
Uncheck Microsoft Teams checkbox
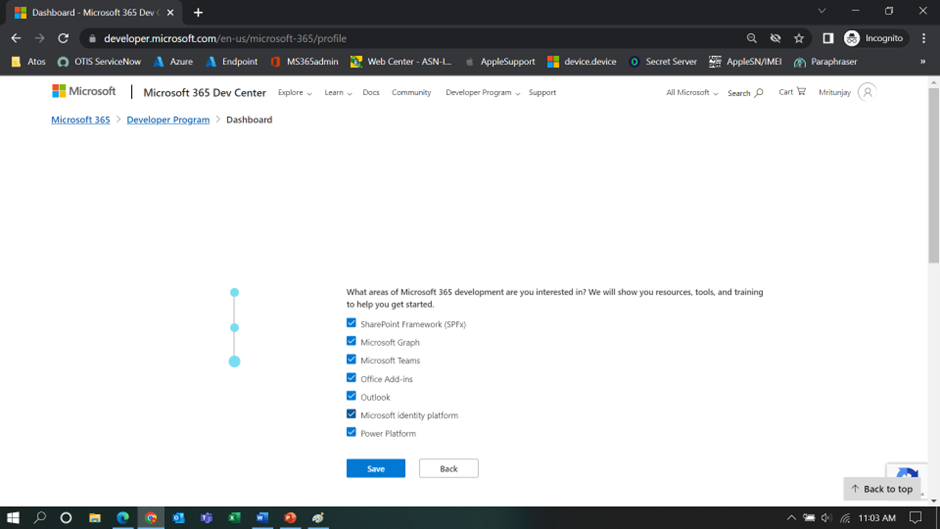click(x=351, y=359)
